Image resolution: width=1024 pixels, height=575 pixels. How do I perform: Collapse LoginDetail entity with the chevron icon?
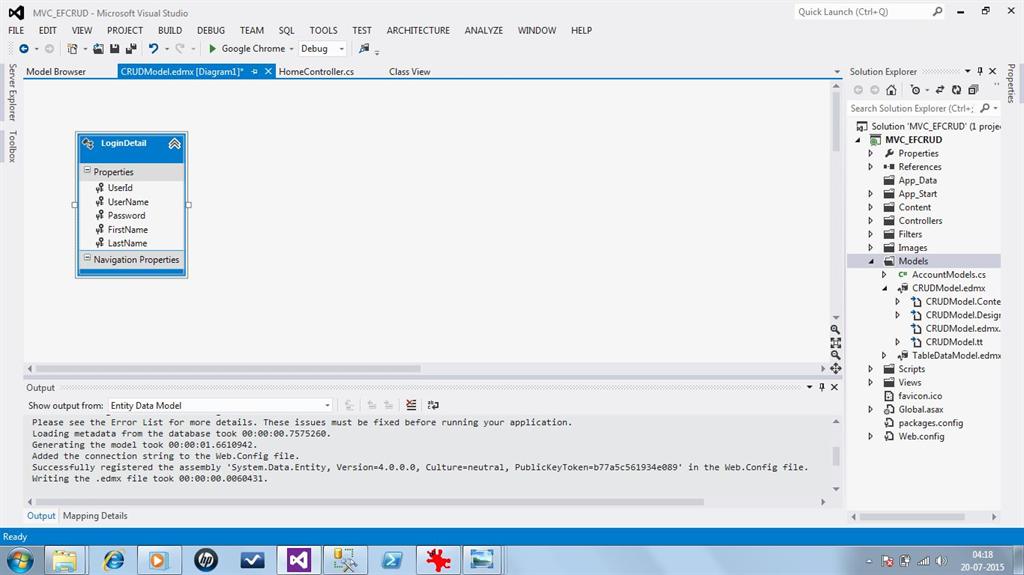tap(174, 144)
